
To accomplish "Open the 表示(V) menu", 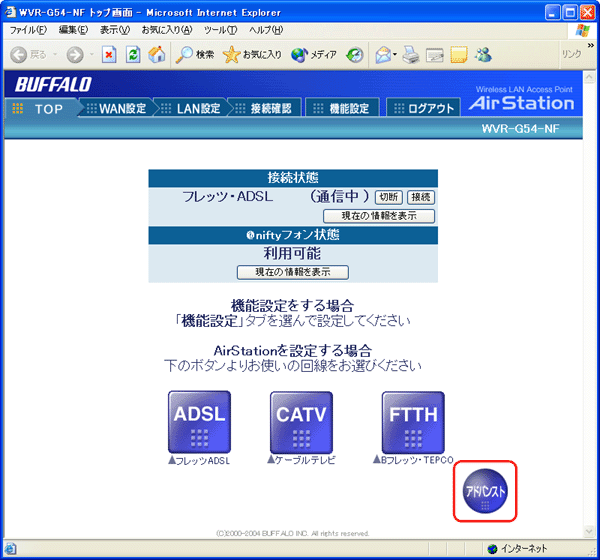I will [x=115, y=30].
